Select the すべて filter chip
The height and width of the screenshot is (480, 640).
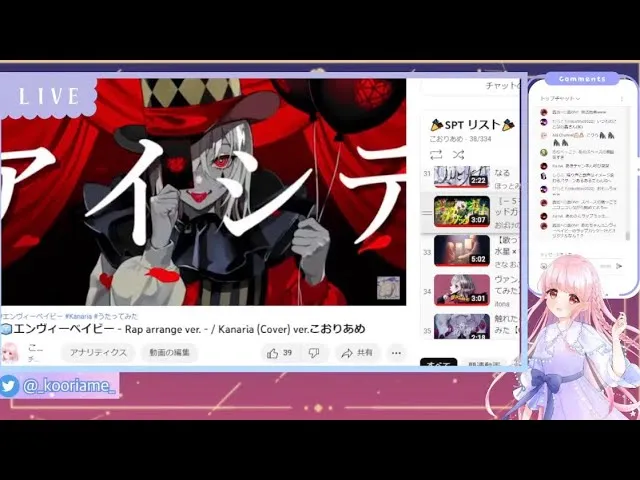pyautogui.click(x=438, y=364)
